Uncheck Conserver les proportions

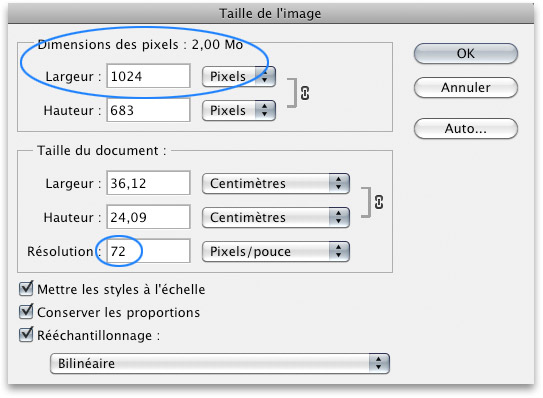[x=26, y=312]
